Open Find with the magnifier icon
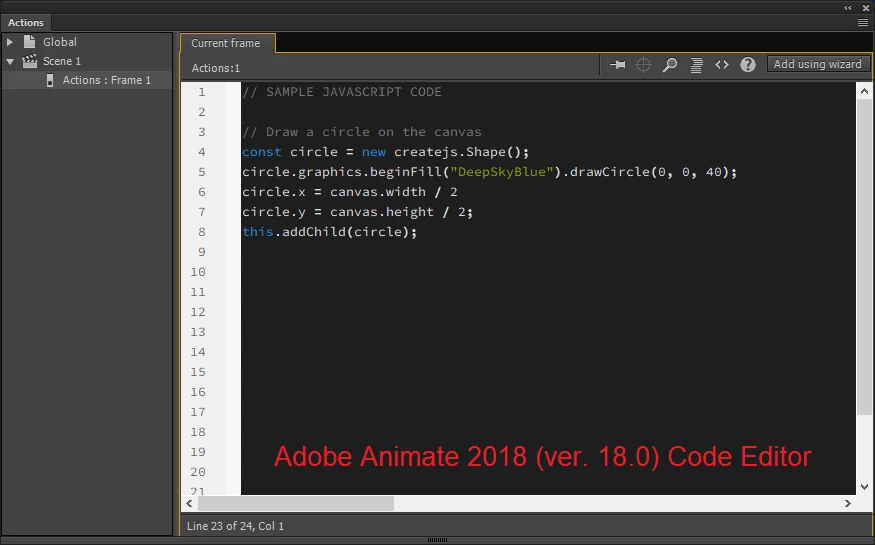This screenshot has height=545, width=875. click(670, 65)
